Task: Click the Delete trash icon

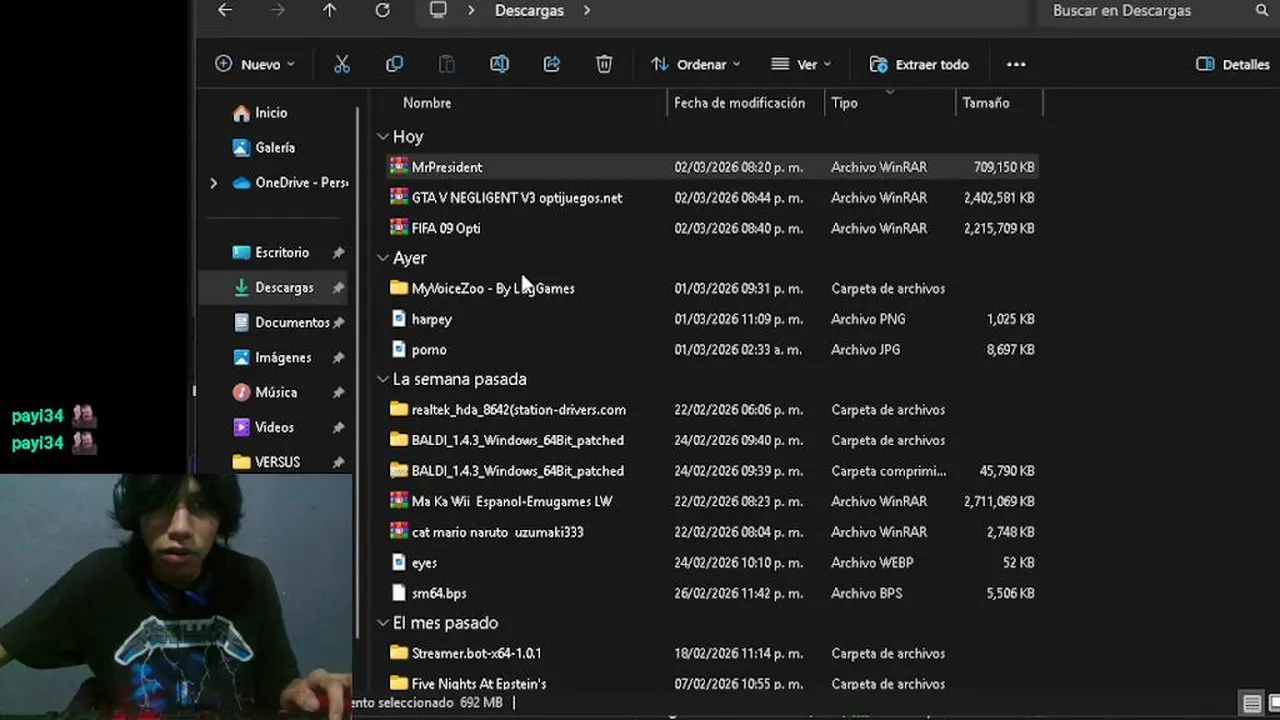Action: [604, 64]
